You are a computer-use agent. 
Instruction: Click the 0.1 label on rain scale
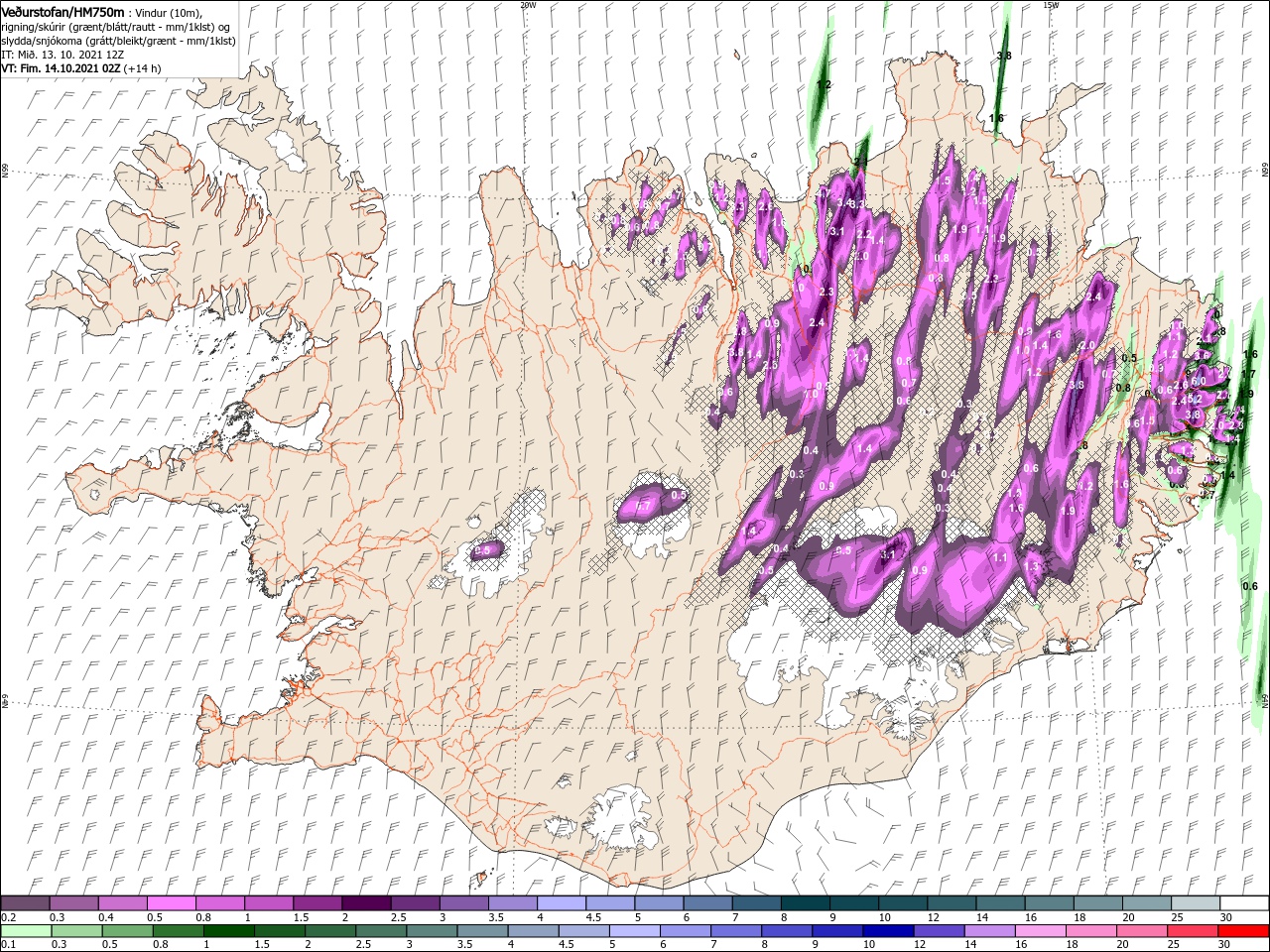coord(7,946)
